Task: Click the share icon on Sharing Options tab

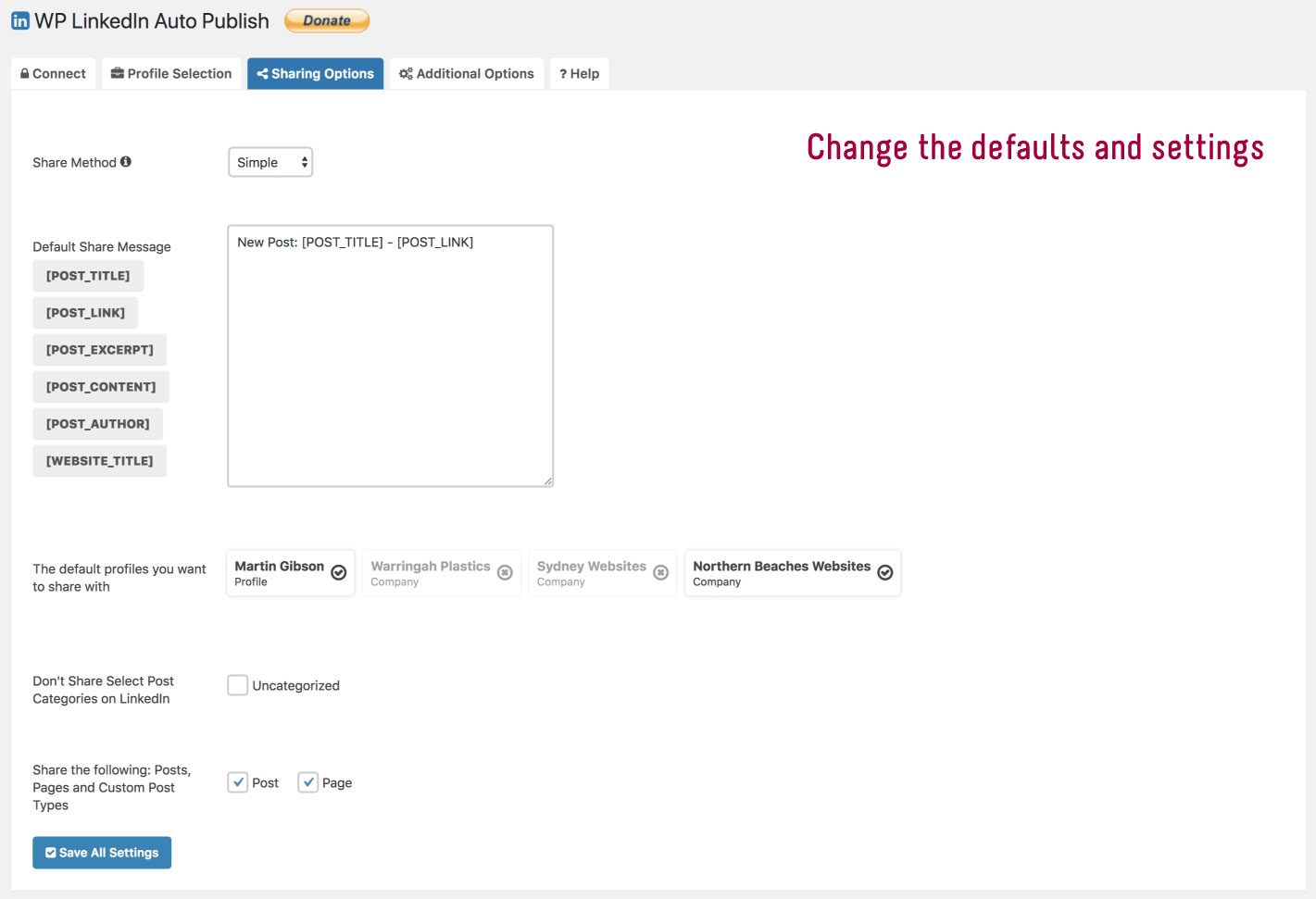Action: pyautogui.click(x=263, y=73)
